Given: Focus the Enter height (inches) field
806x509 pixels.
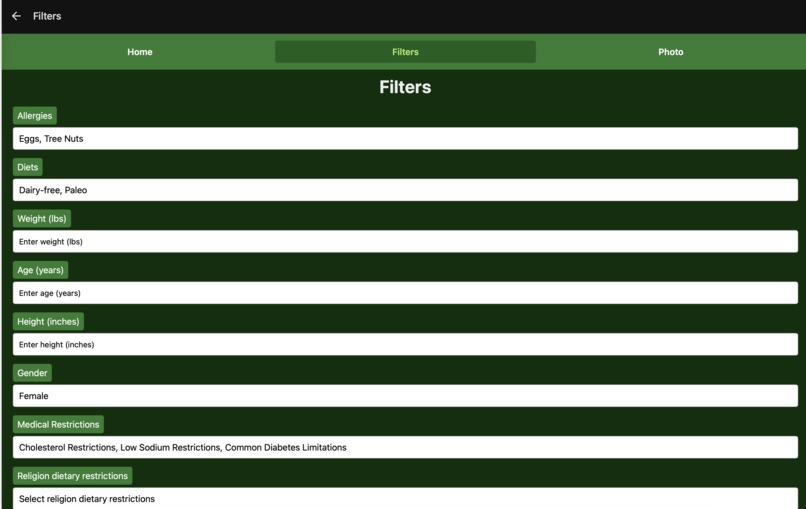Looking at the screenshot, I should pyautogui.click(x=405, y=344).
